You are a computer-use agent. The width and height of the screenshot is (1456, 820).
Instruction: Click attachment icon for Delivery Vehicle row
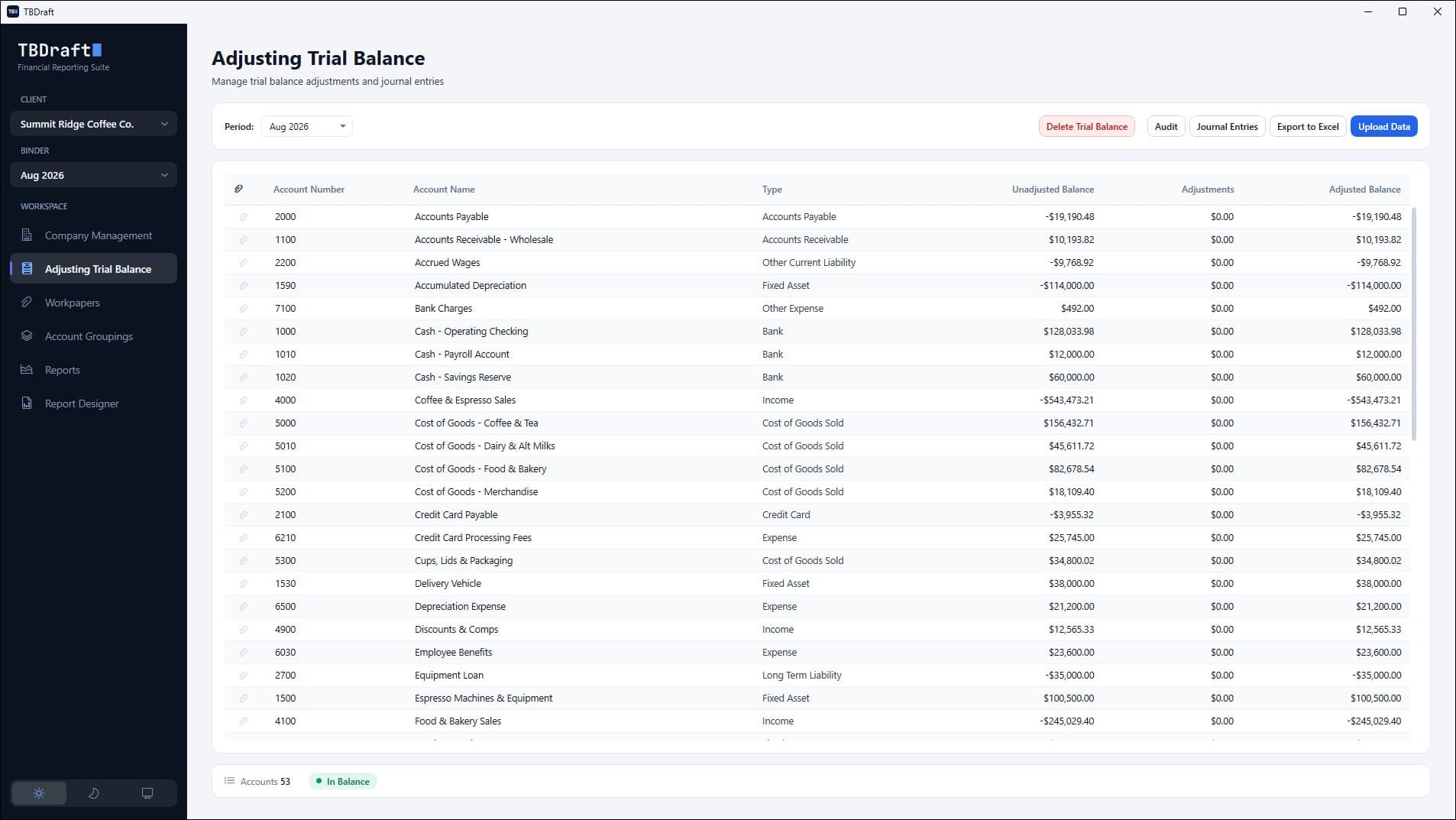point(243,584)
